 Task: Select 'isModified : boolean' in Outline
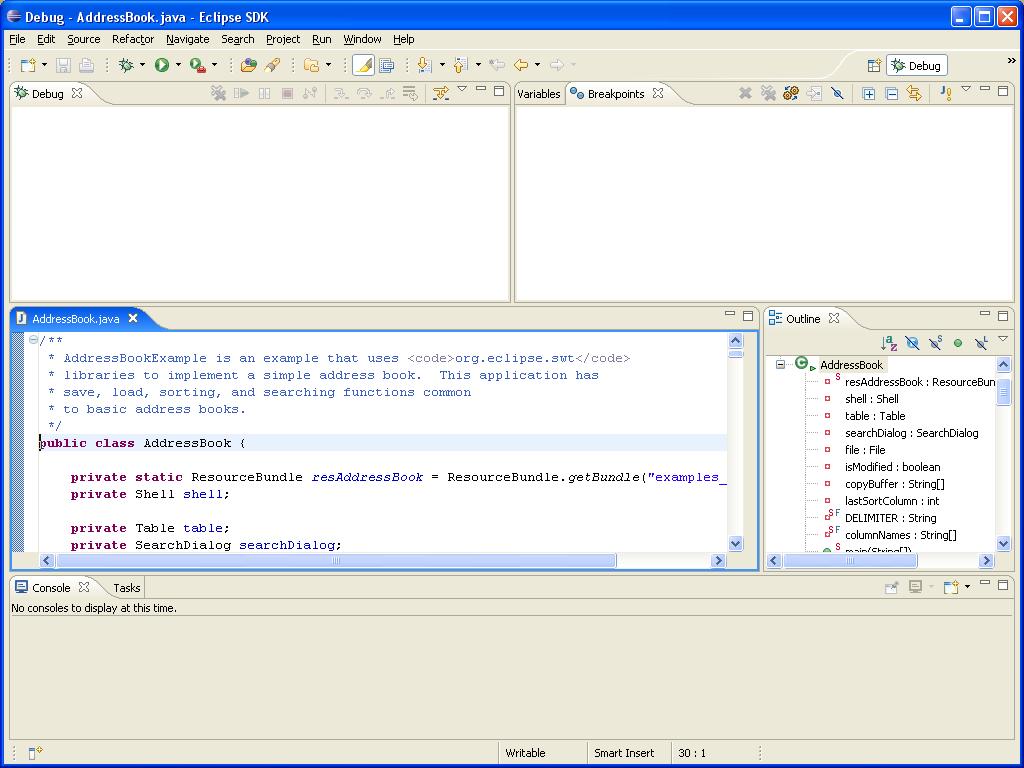coord(893,467)
